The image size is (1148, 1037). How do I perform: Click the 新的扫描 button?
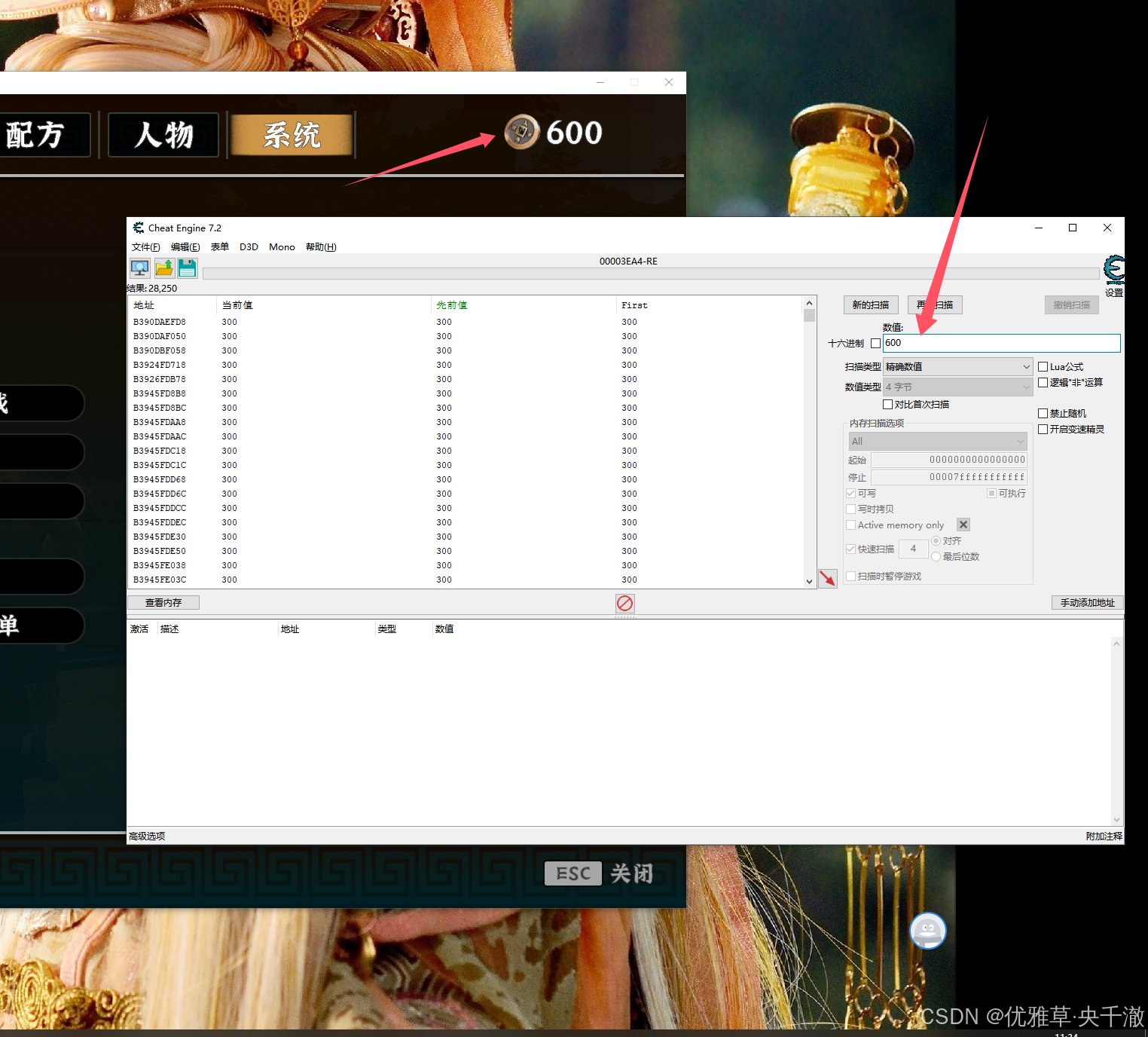(871, 305)
